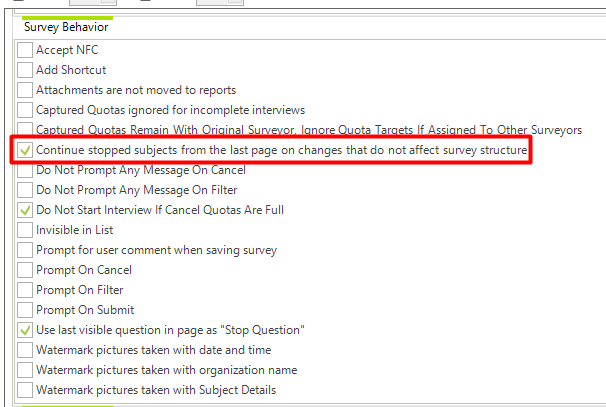Screen dimensions: 606x407
Task: Select the Survey Behavior section header
Action: 66,27
